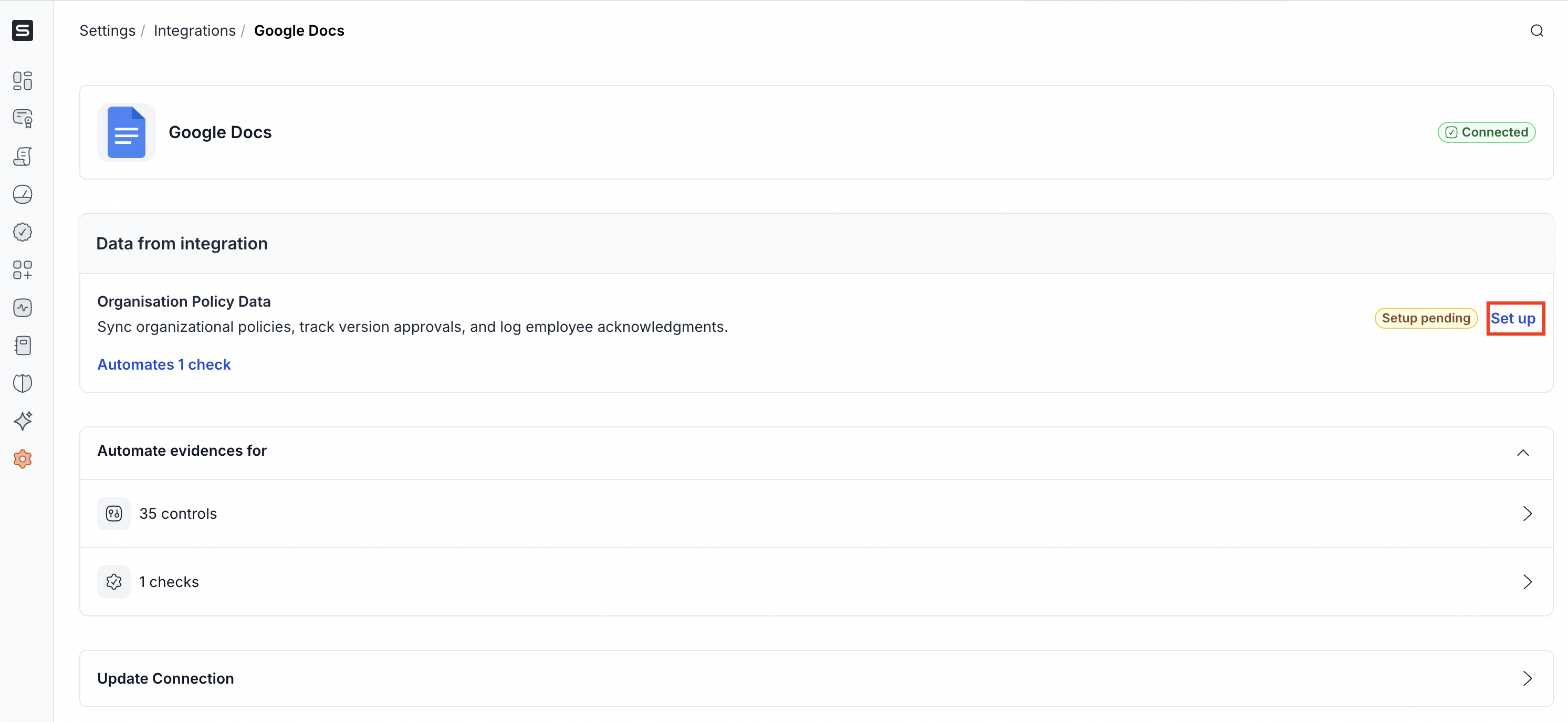Viewport: 1568px width, 722px height.
Task: Open the notebook sidebar icon
Action: pyautogui.click(x=23, y=345)
